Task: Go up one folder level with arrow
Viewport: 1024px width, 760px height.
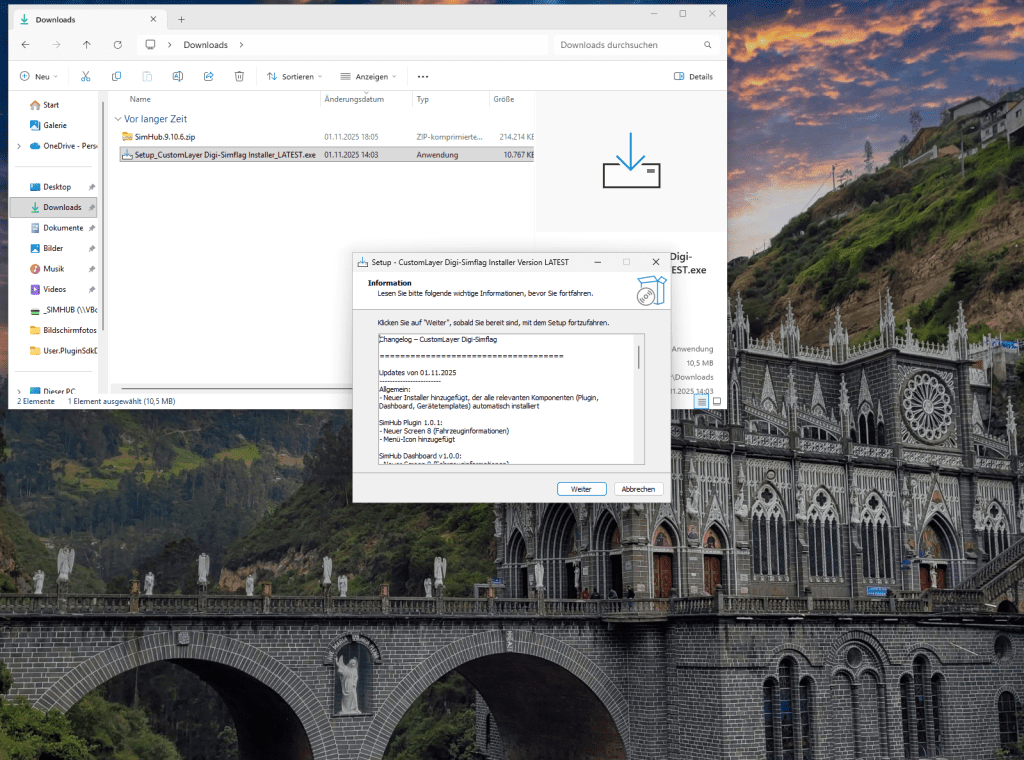Action: click(x=87, y=45)
